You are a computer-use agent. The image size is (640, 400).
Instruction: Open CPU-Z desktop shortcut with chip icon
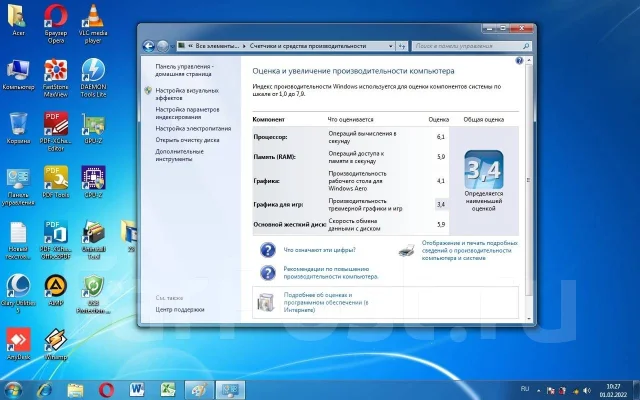pos(93,182)
